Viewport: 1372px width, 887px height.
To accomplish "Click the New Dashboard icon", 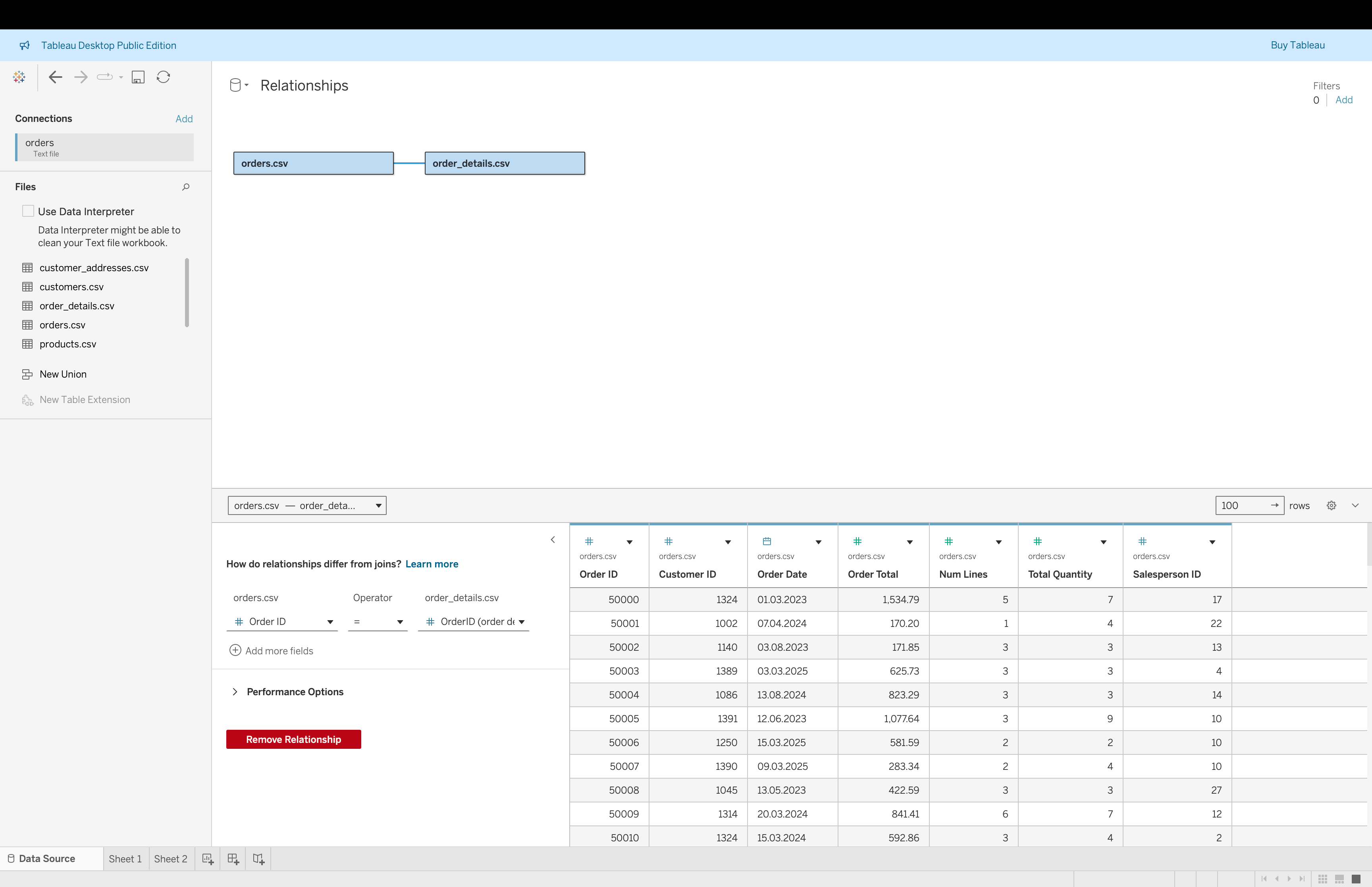I will (x=233, y=859).
